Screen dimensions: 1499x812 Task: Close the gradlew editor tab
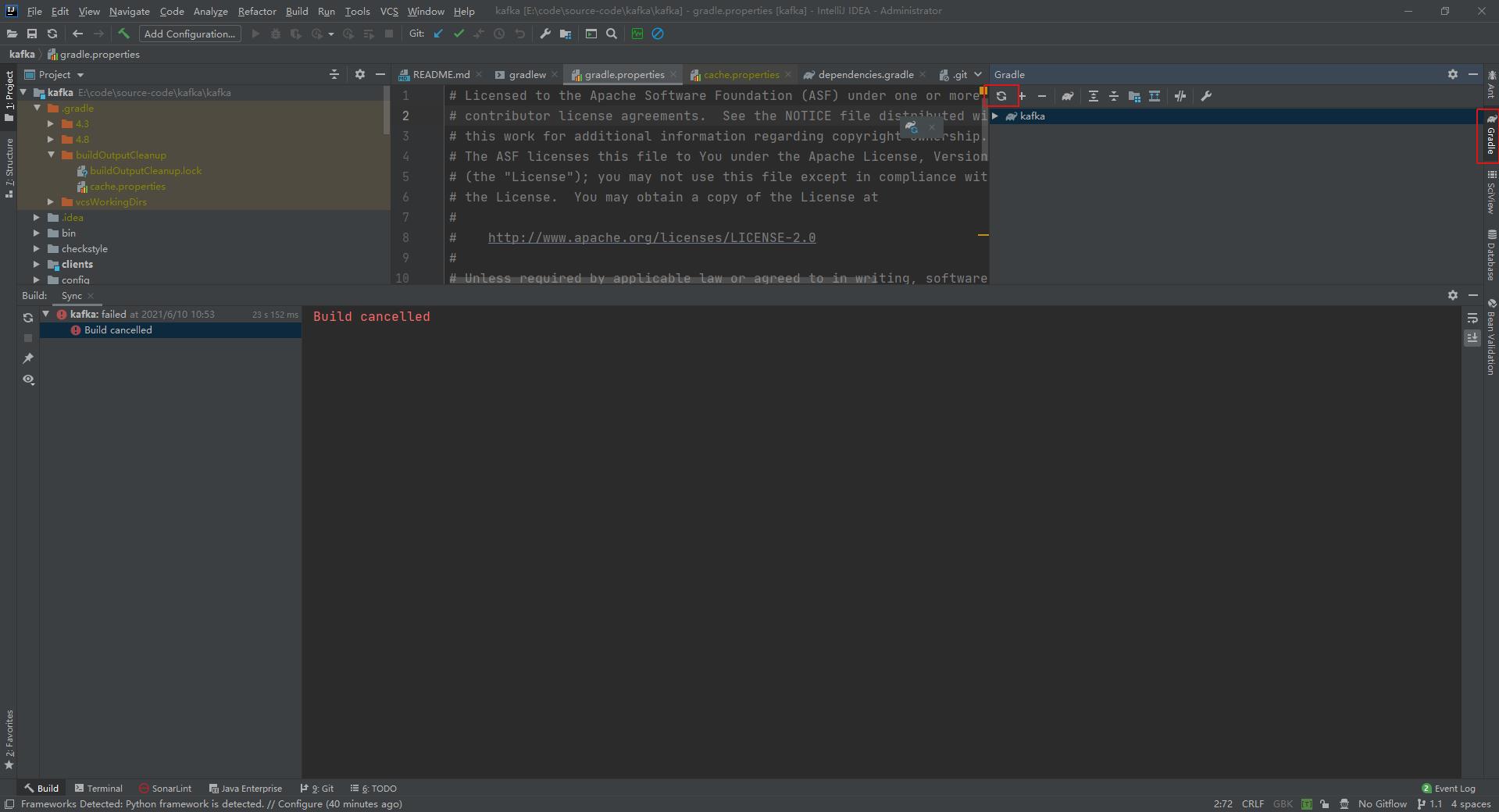pyautogui.click(x=555, y=74)
